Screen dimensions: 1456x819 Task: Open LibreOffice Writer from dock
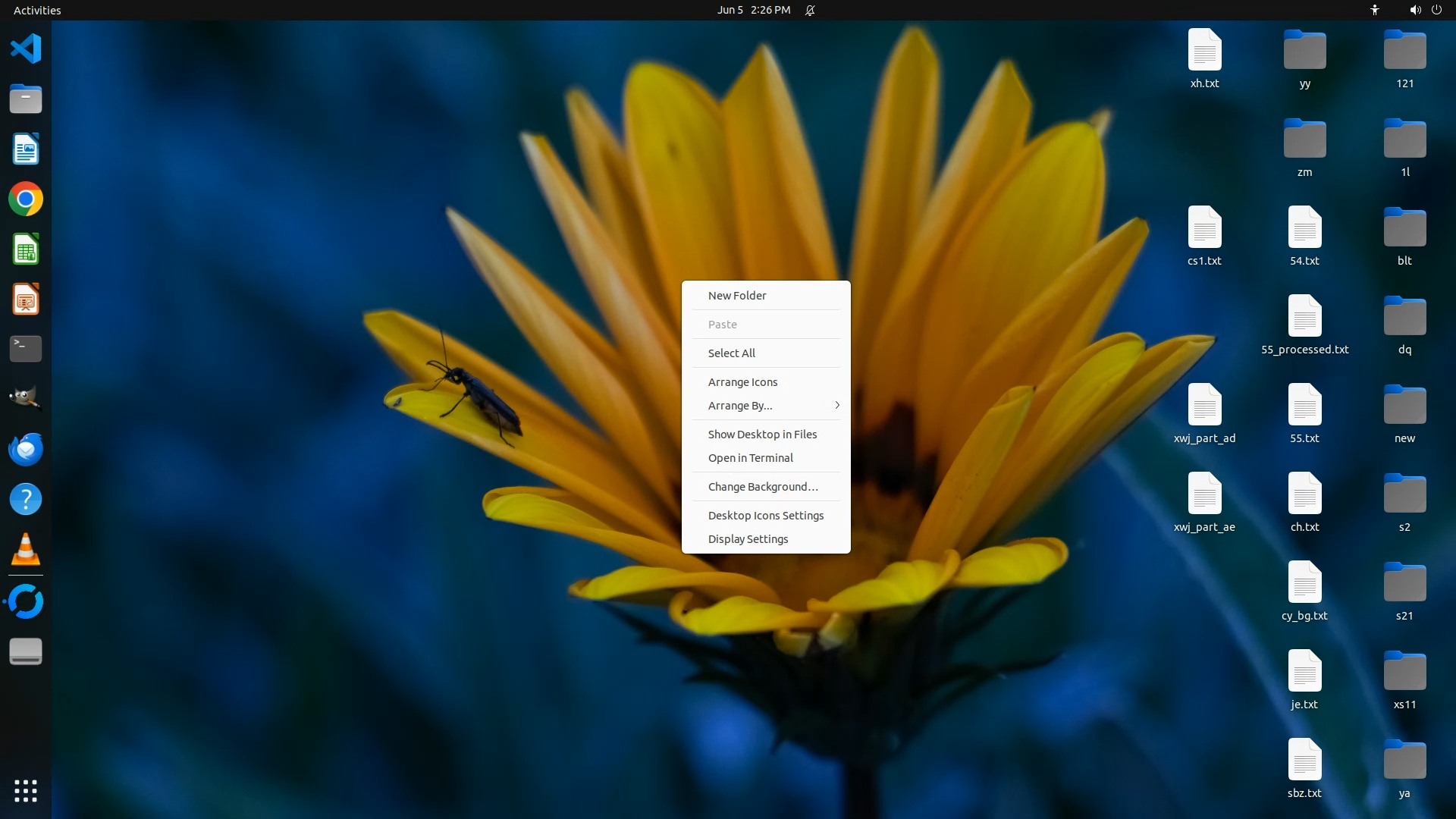25,149
